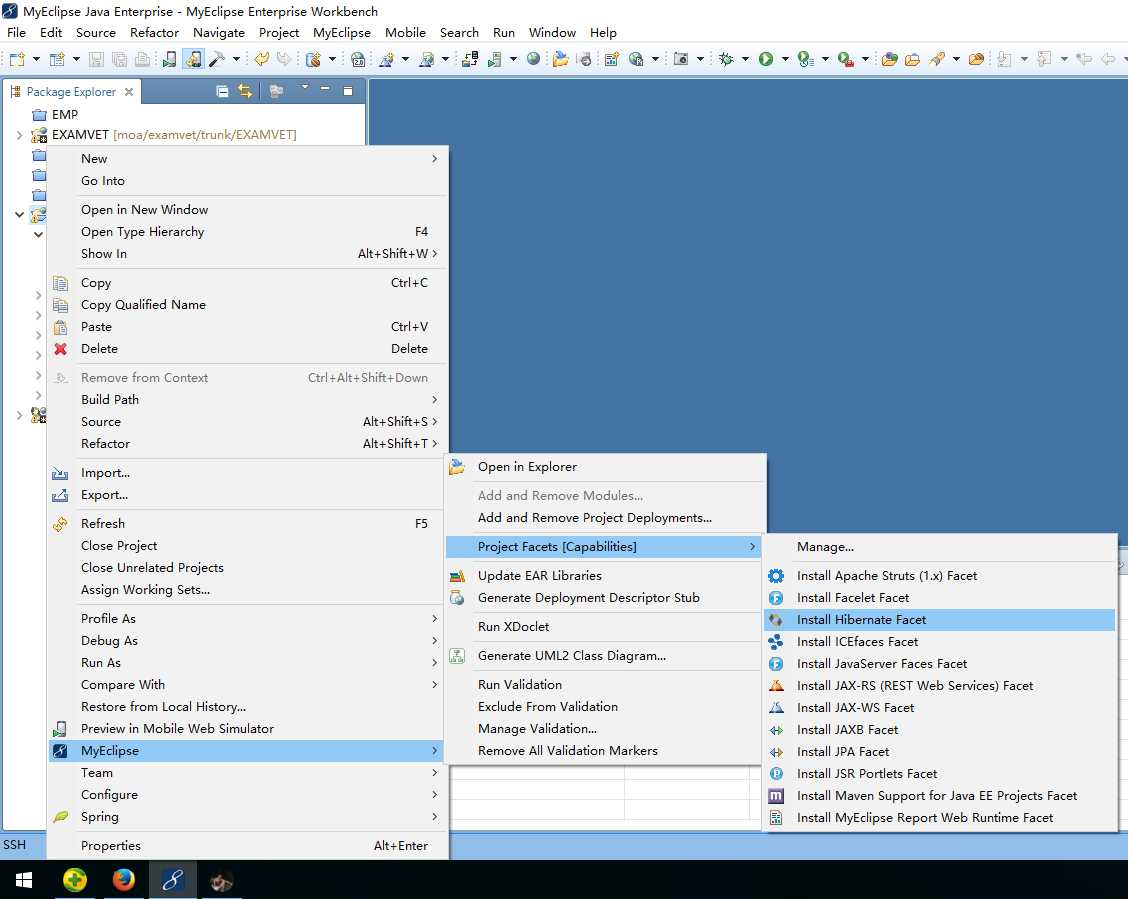Toggle Link with Editor in Package Explorer
The height and width of the screenshot is (899, 1128).
point(245,91)
